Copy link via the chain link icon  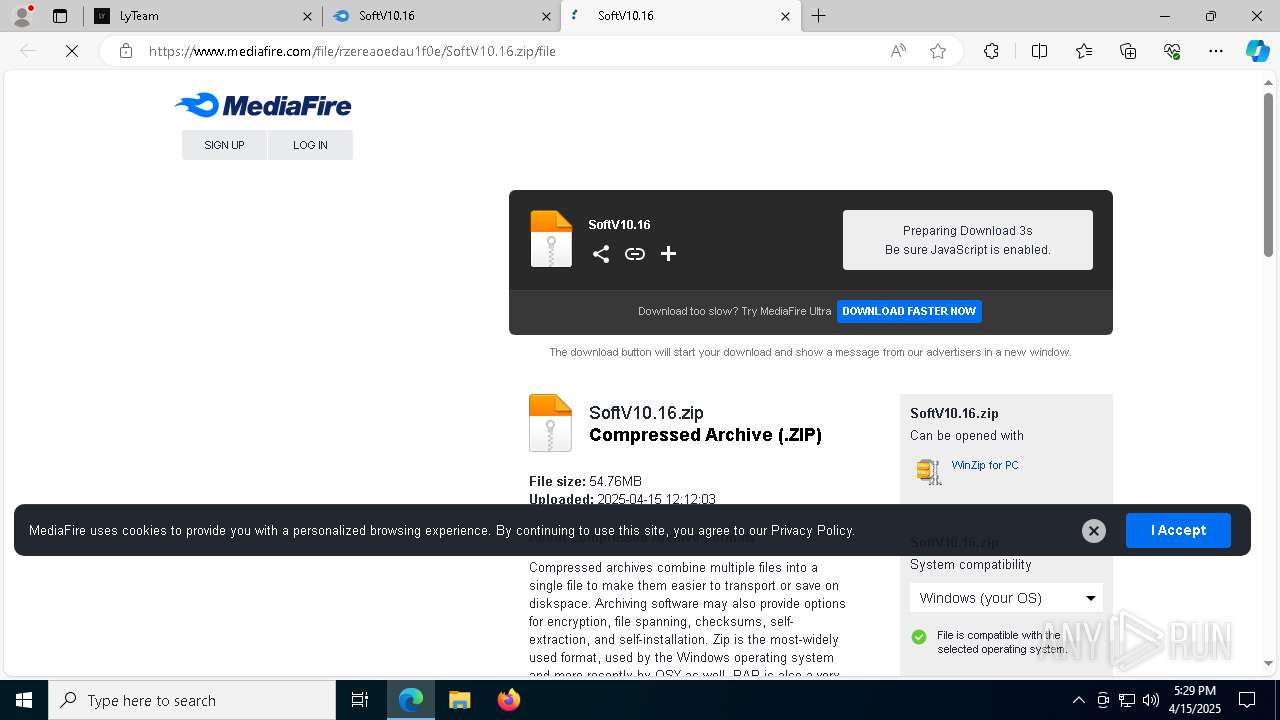[x=635, y=254]
